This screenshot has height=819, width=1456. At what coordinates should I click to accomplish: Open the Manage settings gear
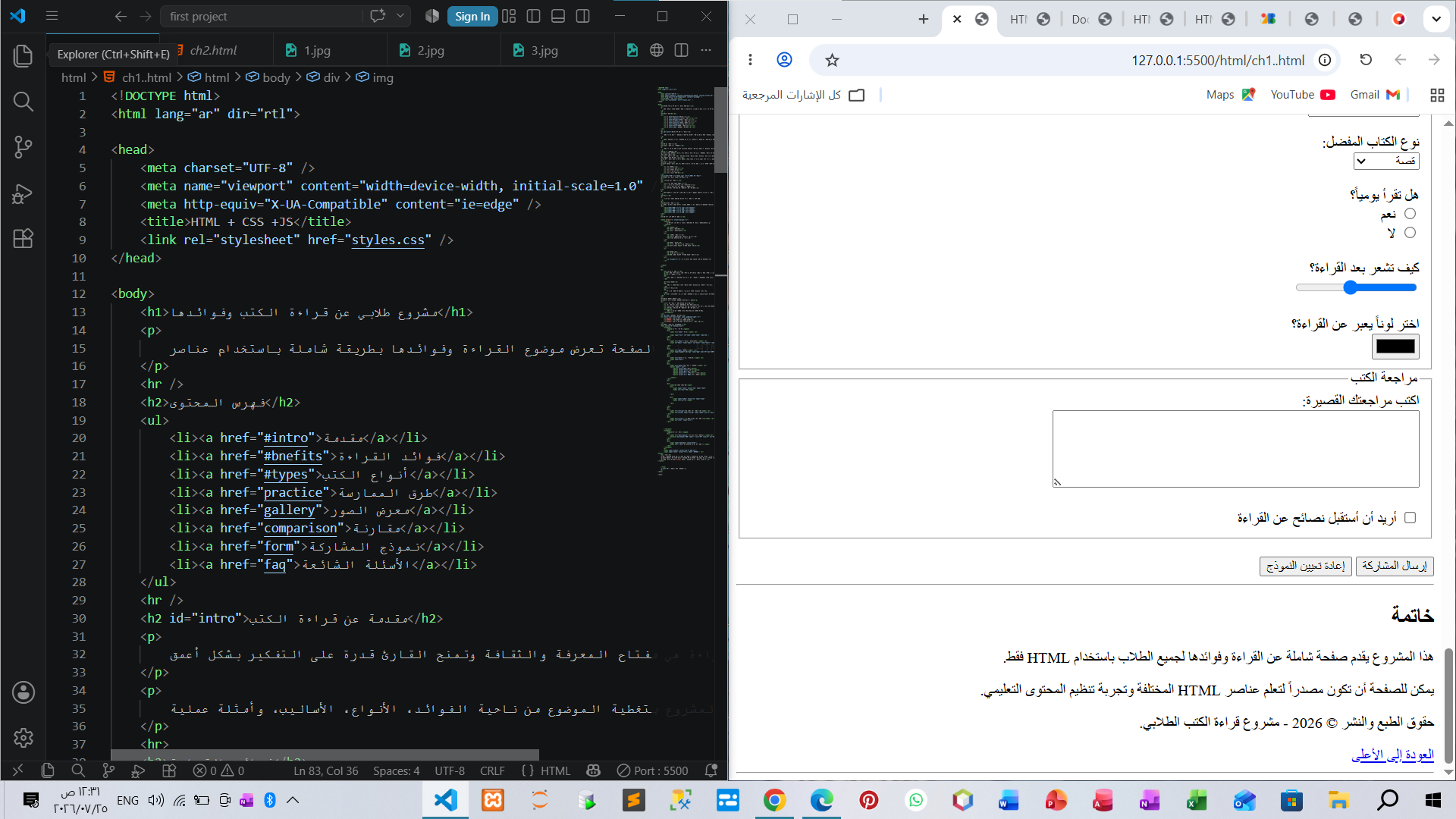click(23, 737)
